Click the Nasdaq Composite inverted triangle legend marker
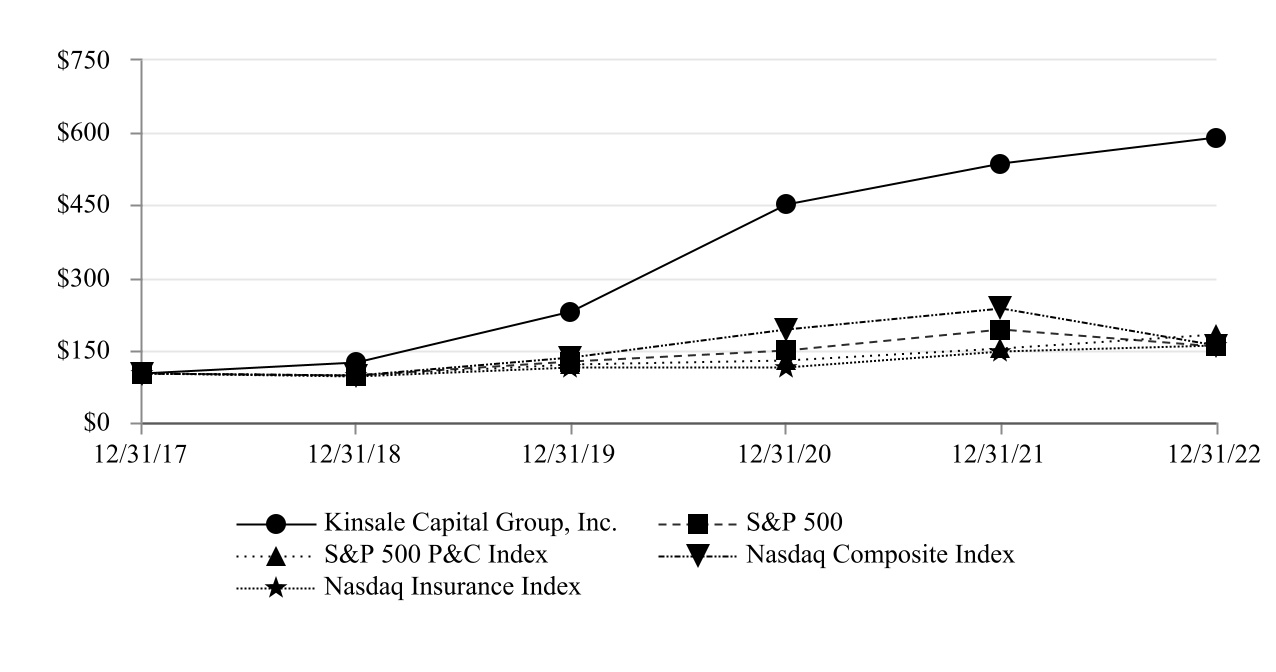Viewport: 1276px width, 672px height. [x=698, y=555]
